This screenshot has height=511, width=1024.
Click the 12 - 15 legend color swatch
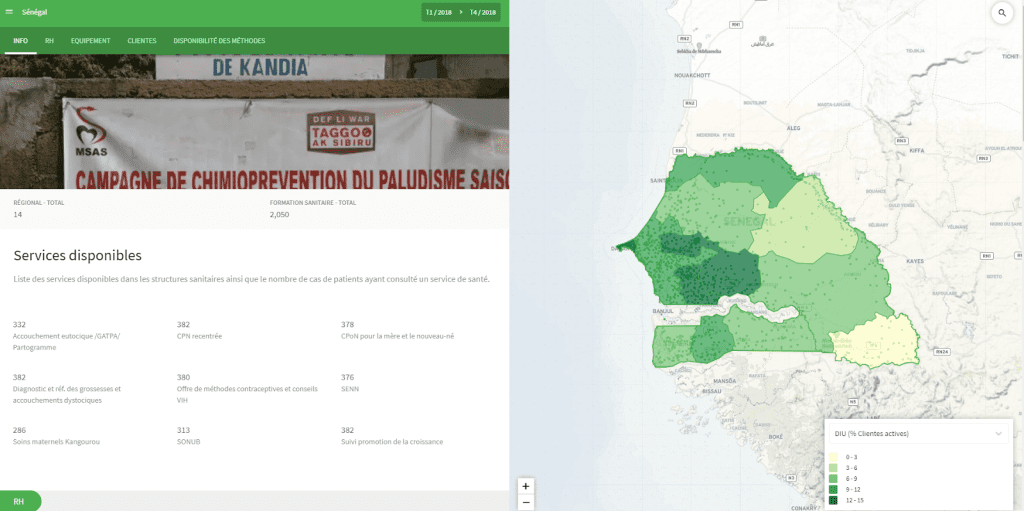pyautogui.click(x=834, y=500)
